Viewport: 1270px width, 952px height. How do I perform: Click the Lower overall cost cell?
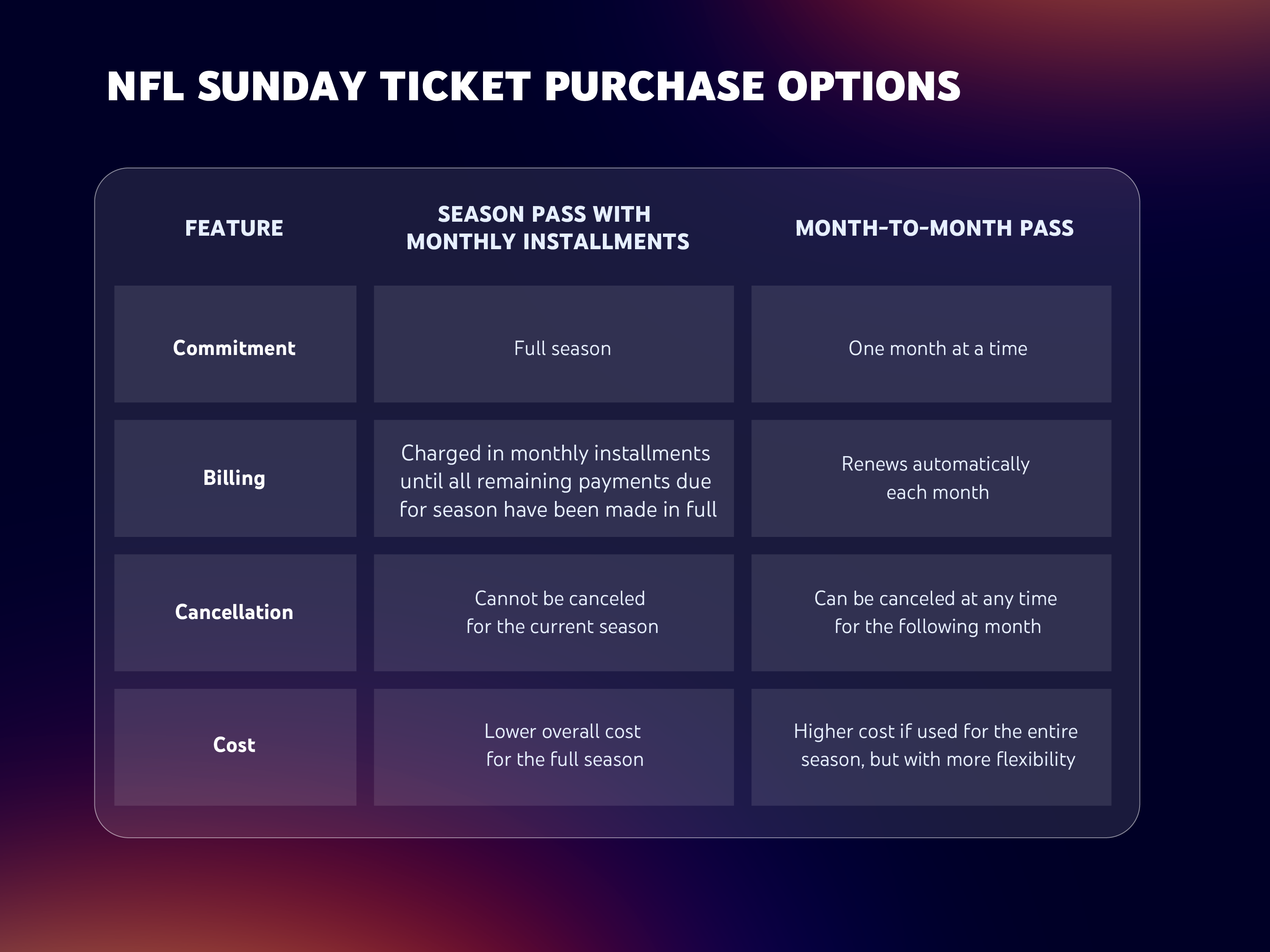pos(563,746)
